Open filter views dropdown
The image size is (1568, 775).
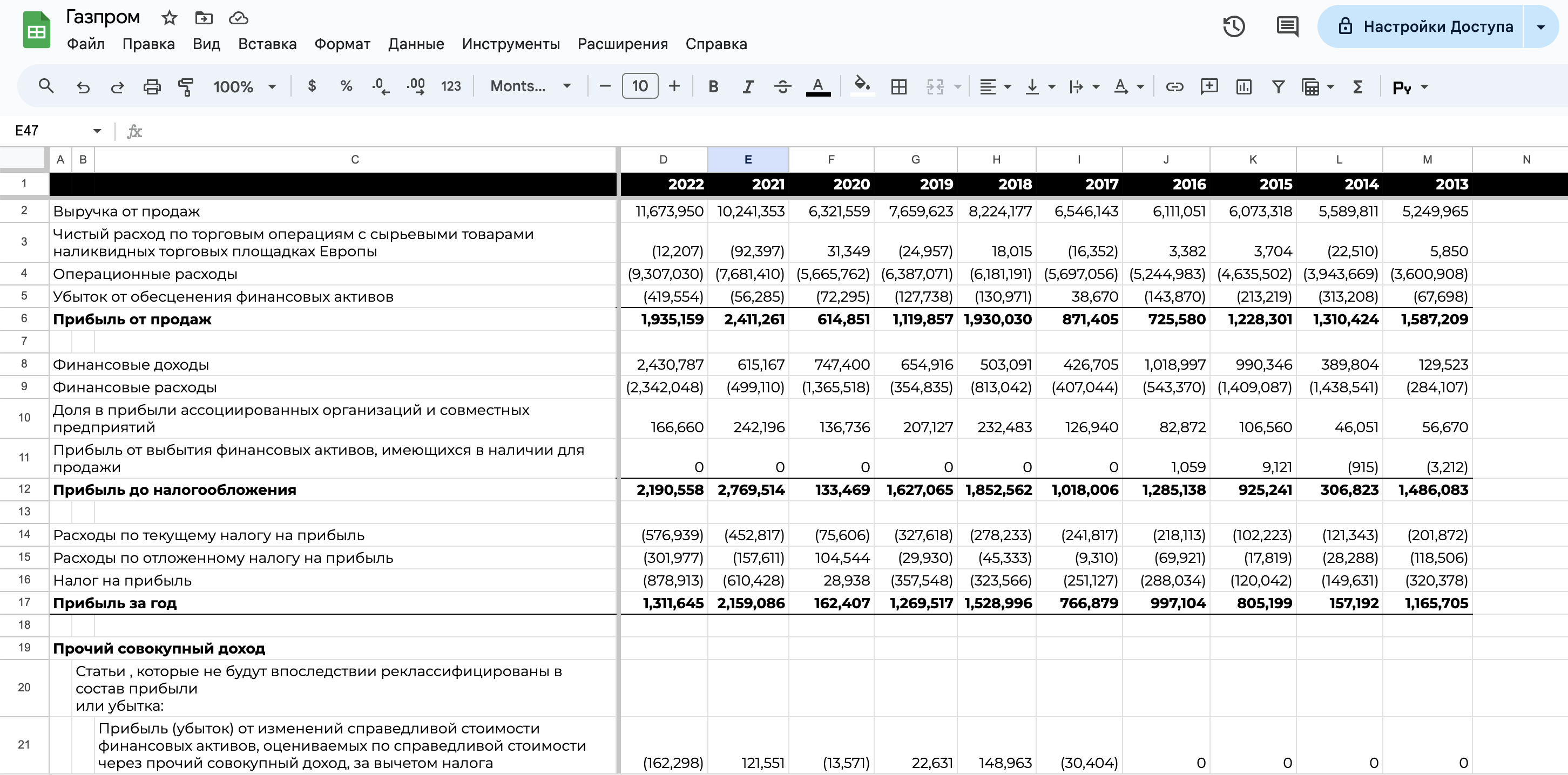(1318, 86)
